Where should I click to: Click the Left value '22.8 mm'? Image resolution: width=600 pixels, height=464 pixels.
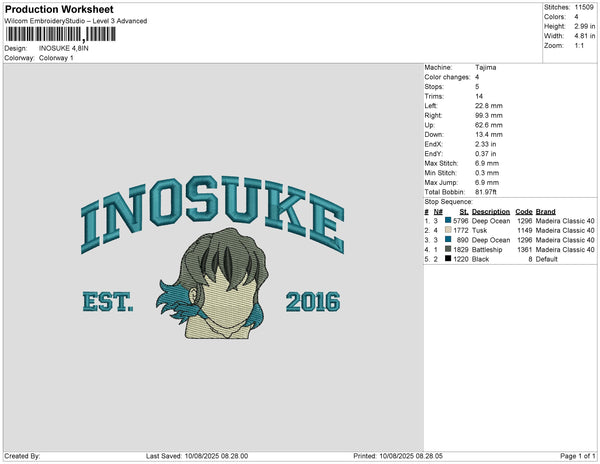point(489,106)
